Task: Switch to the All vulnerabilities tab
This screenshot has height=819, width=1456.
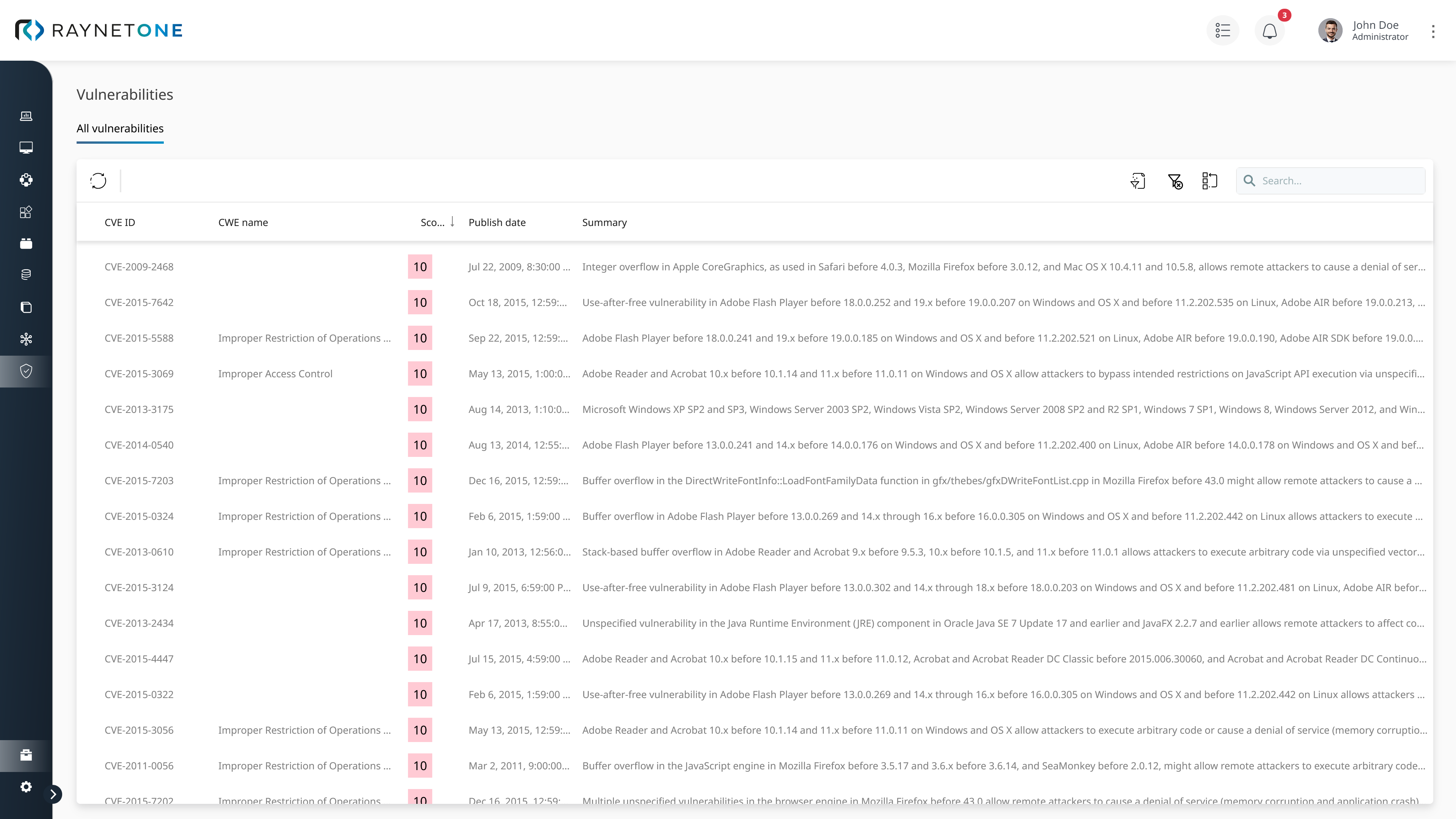Action: [120, 128]
